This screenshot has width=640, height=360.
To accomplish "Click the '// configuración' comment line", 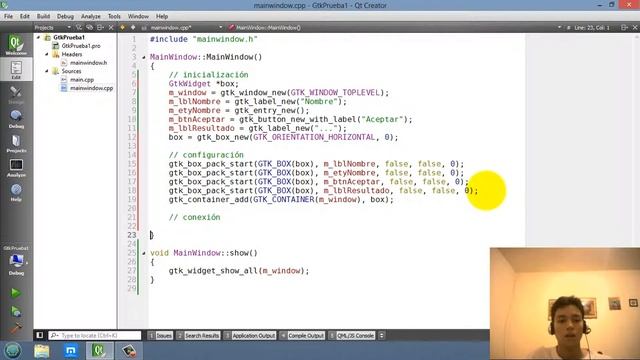I will click(206, 155).
